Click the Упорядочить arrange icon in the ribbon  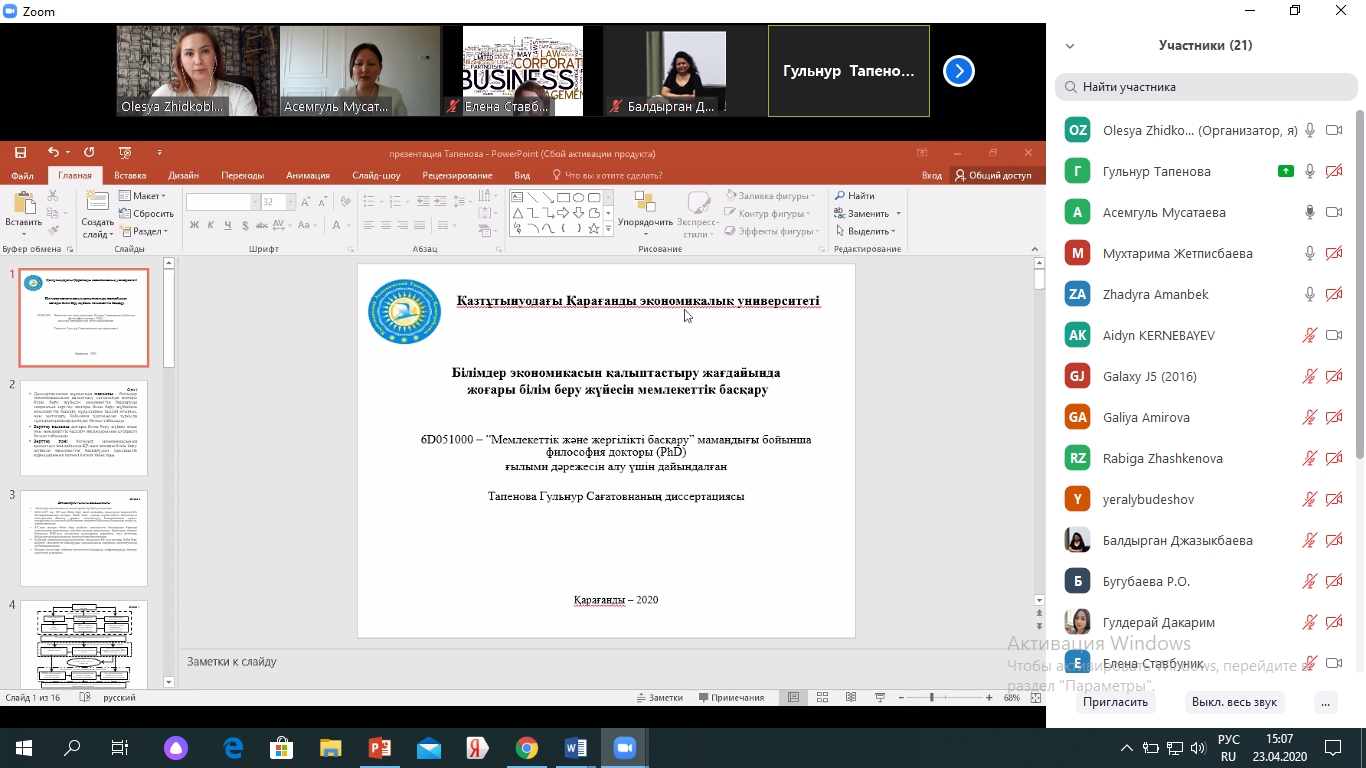[645, 210]
